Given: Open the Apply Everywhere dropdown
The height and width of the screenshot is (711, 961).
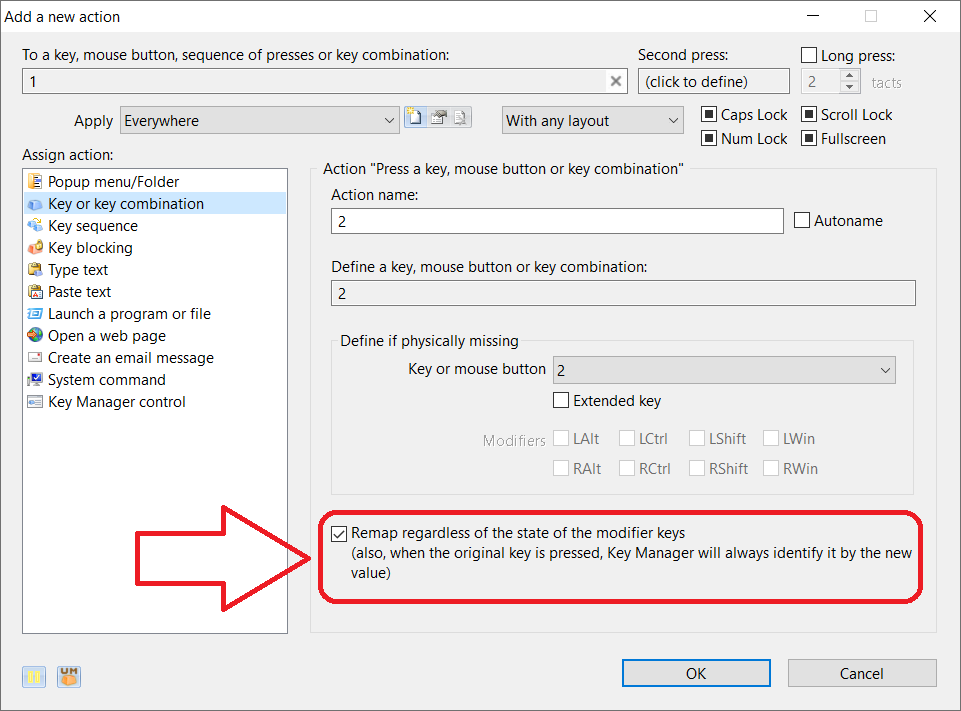Looking at the screenshot, I should (x=259, y=120).
